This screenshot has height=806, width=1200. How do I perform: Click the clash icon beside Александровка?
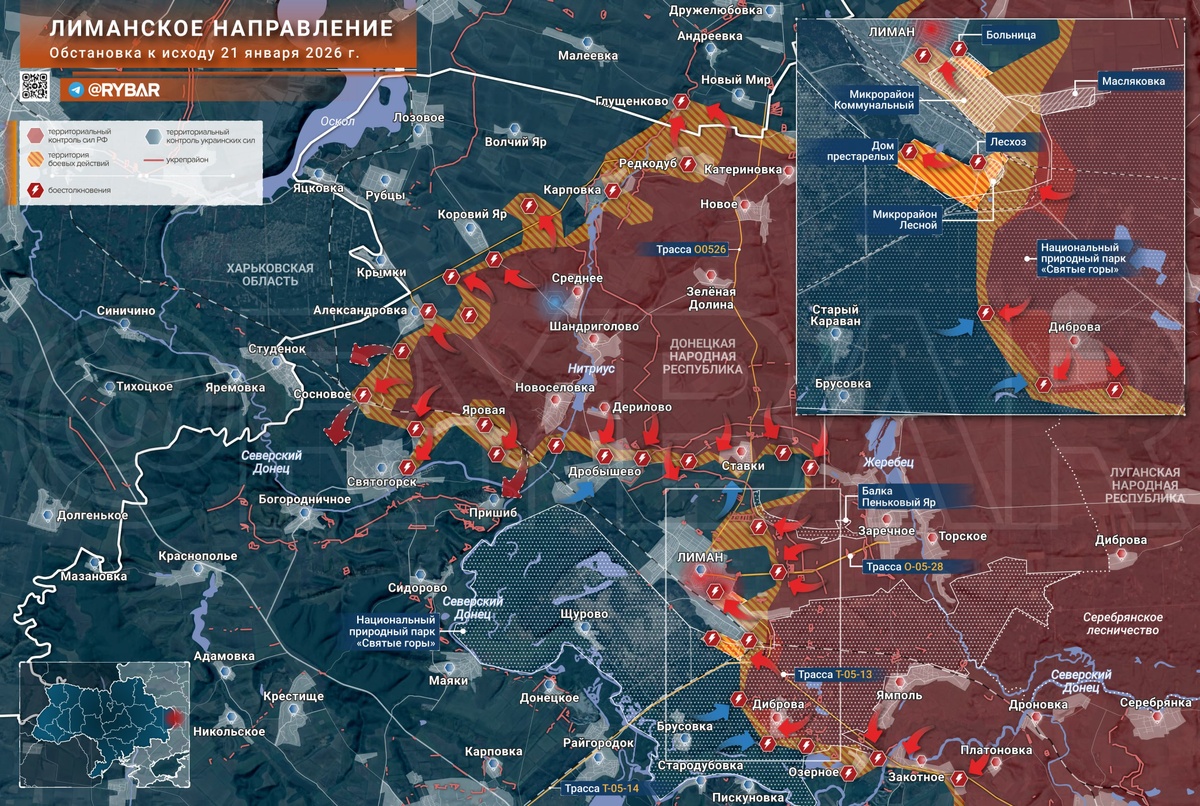tap(430, 312)
